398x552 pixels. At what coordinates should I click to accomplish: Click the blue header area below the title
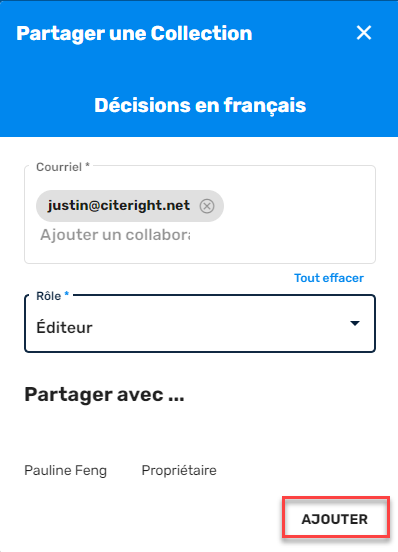[x=199, y=70]
